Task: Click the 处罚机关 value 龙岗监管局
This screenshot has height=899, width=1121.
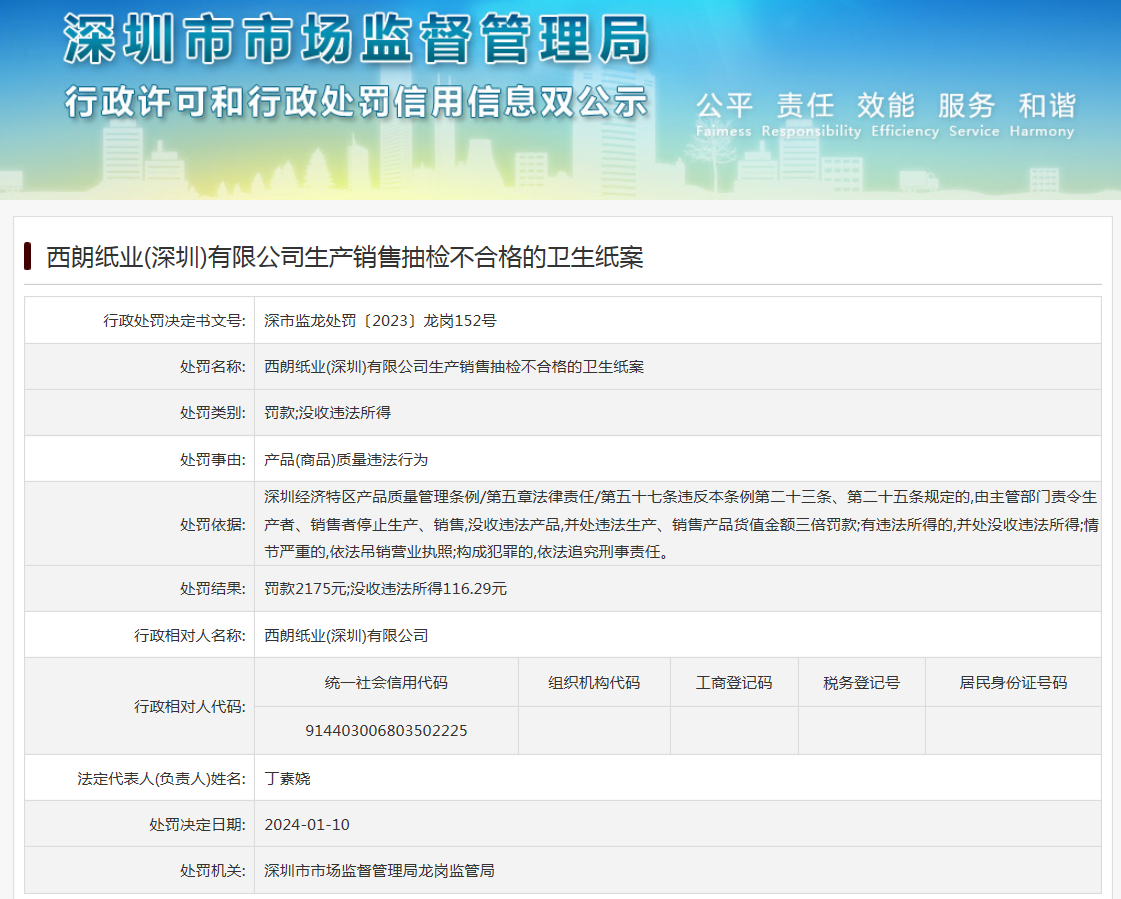Action: [x=379, y=871]
